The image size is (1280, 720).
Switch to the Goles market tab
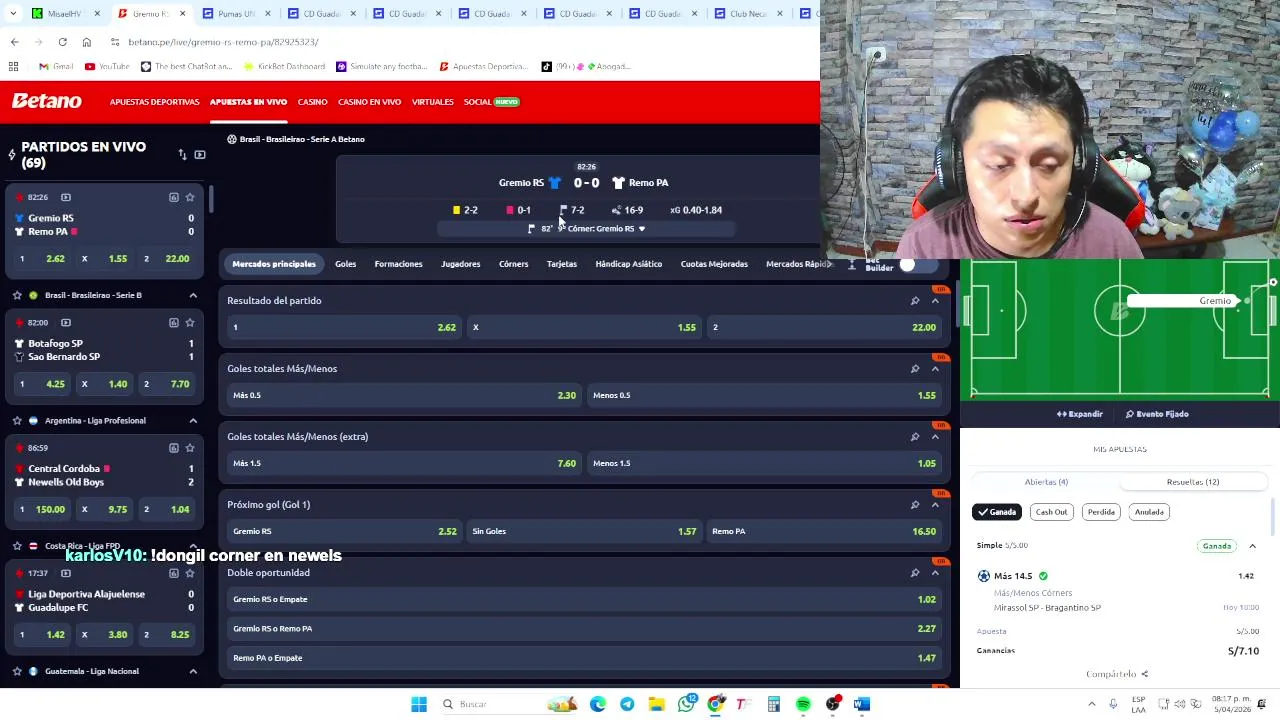(345, 264)
